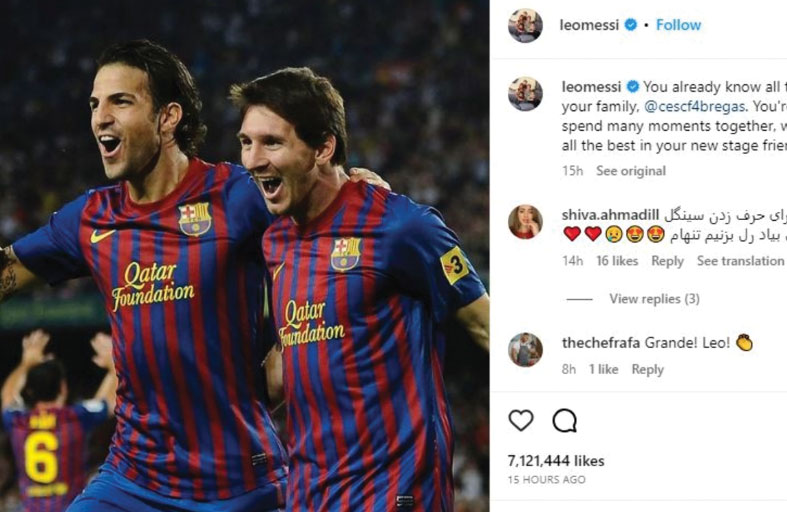Reply to shiva.ahmadill's comment
The height and width of the screenshot is (512, 787).
click(667, 261)
